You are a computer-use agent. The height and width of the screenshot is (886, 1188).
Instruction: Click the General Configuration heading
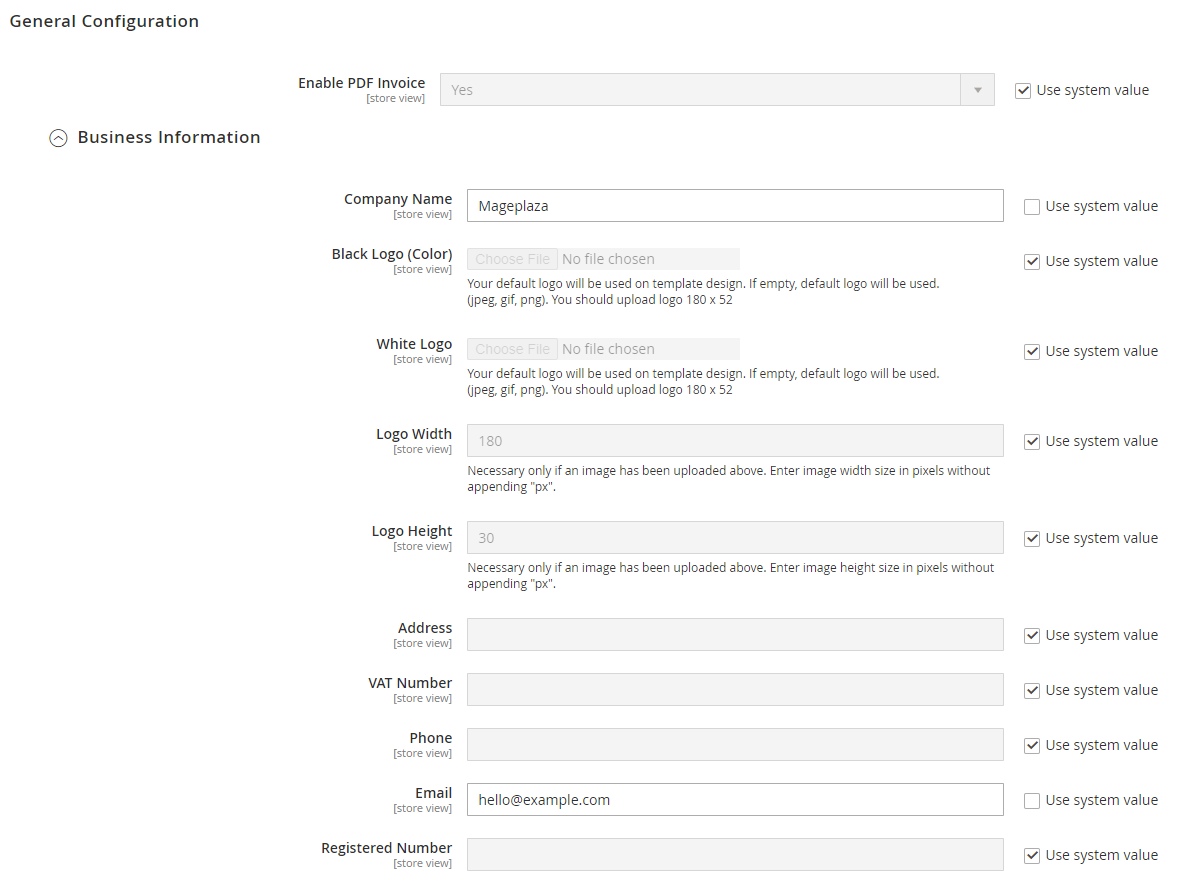point(104,22)
